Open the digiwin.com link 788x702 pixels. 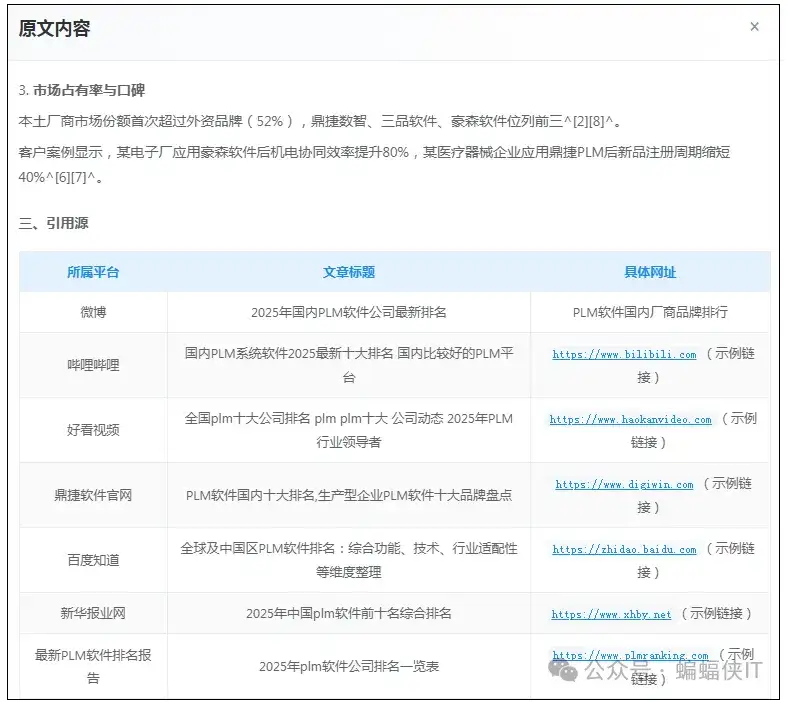pos(624,484)
